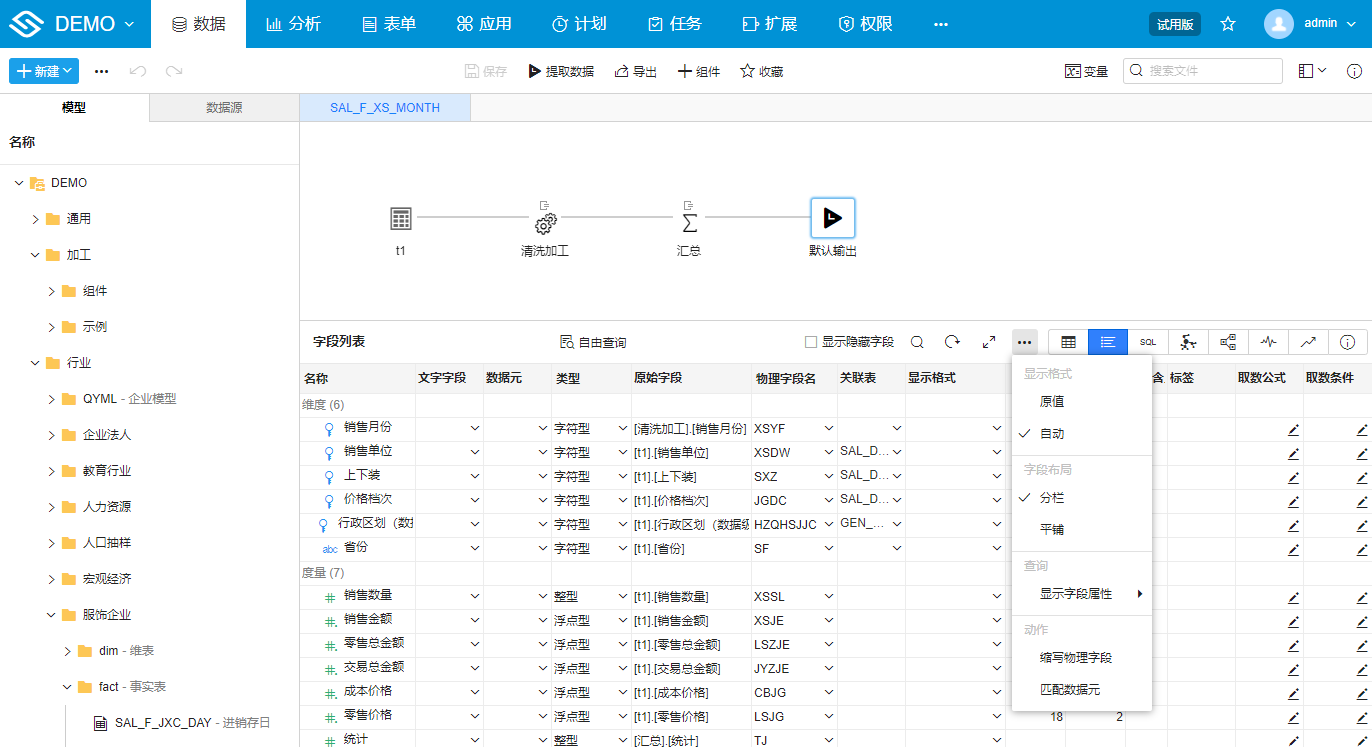This screenshot has height=747, width=1372.
Task: Open the 新建 dropdown button
Action: 44,71
